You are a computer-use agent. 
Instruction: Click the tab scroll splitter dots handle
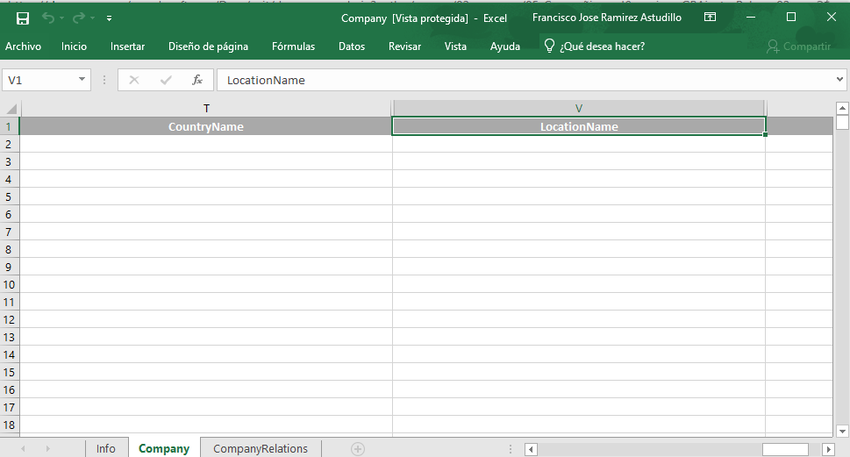coord(510,449)
